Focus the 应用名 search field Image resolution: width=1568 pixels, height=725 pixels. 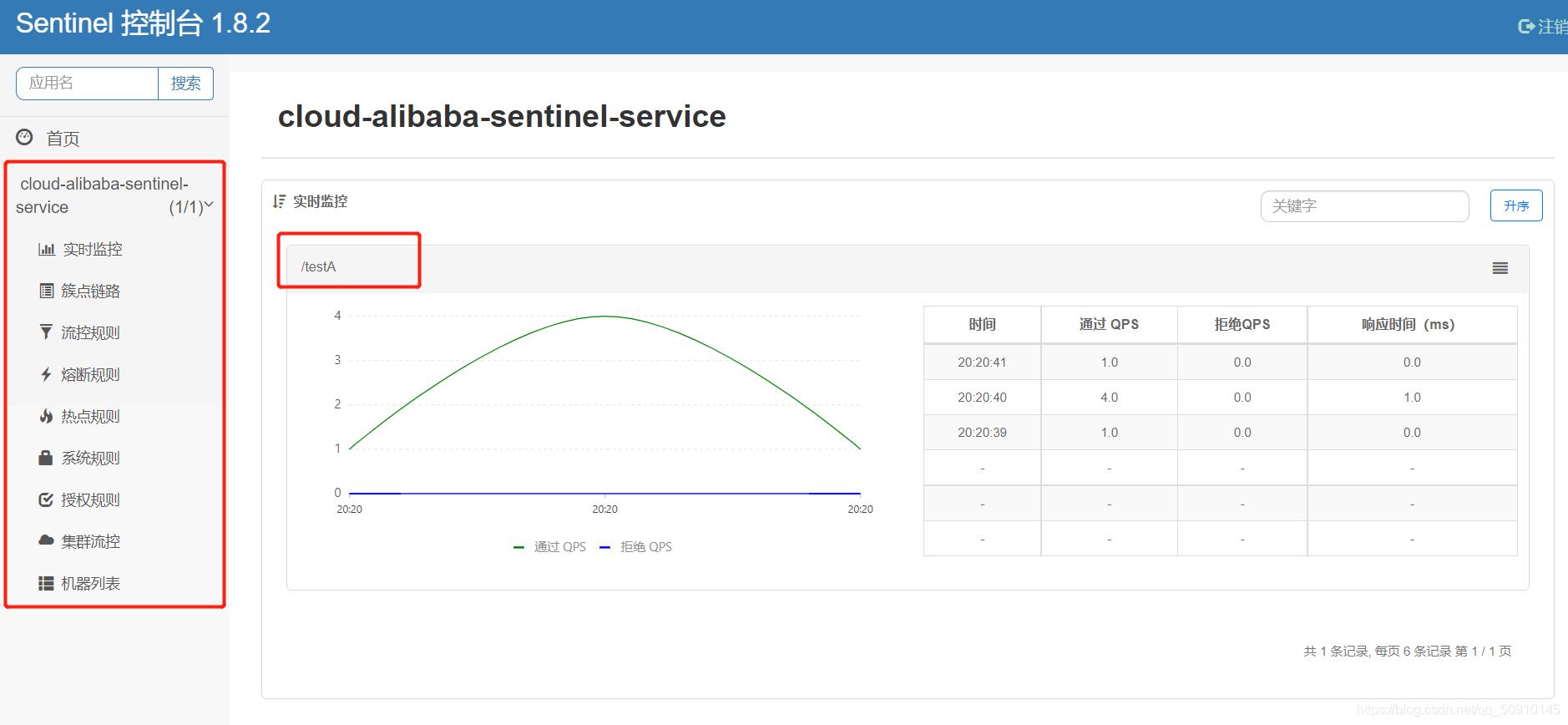88,84
